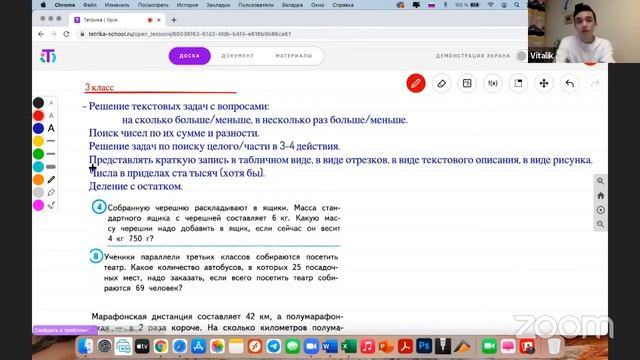Choose the cyan color swatch
The image size is (640, 360).
coord(38,167)
